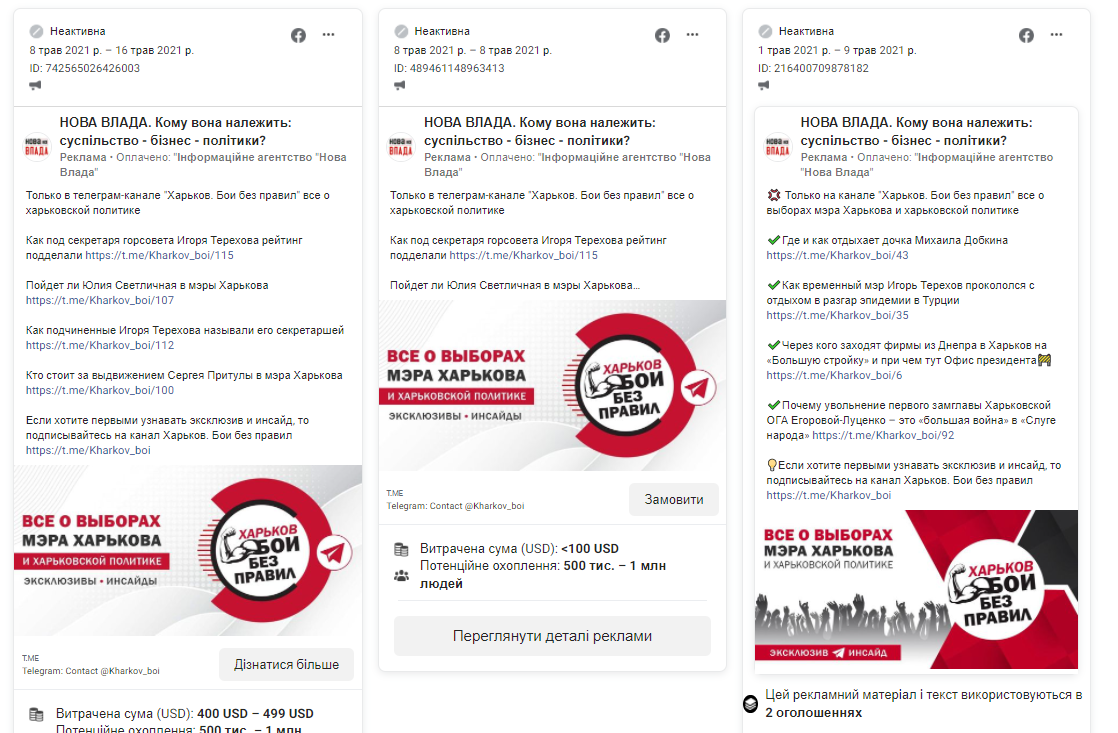The width and height of the screenshot is (1118, 733).
Task: Follow the t.me/Kharkov_boi/92 link
Action: point(883,435)
